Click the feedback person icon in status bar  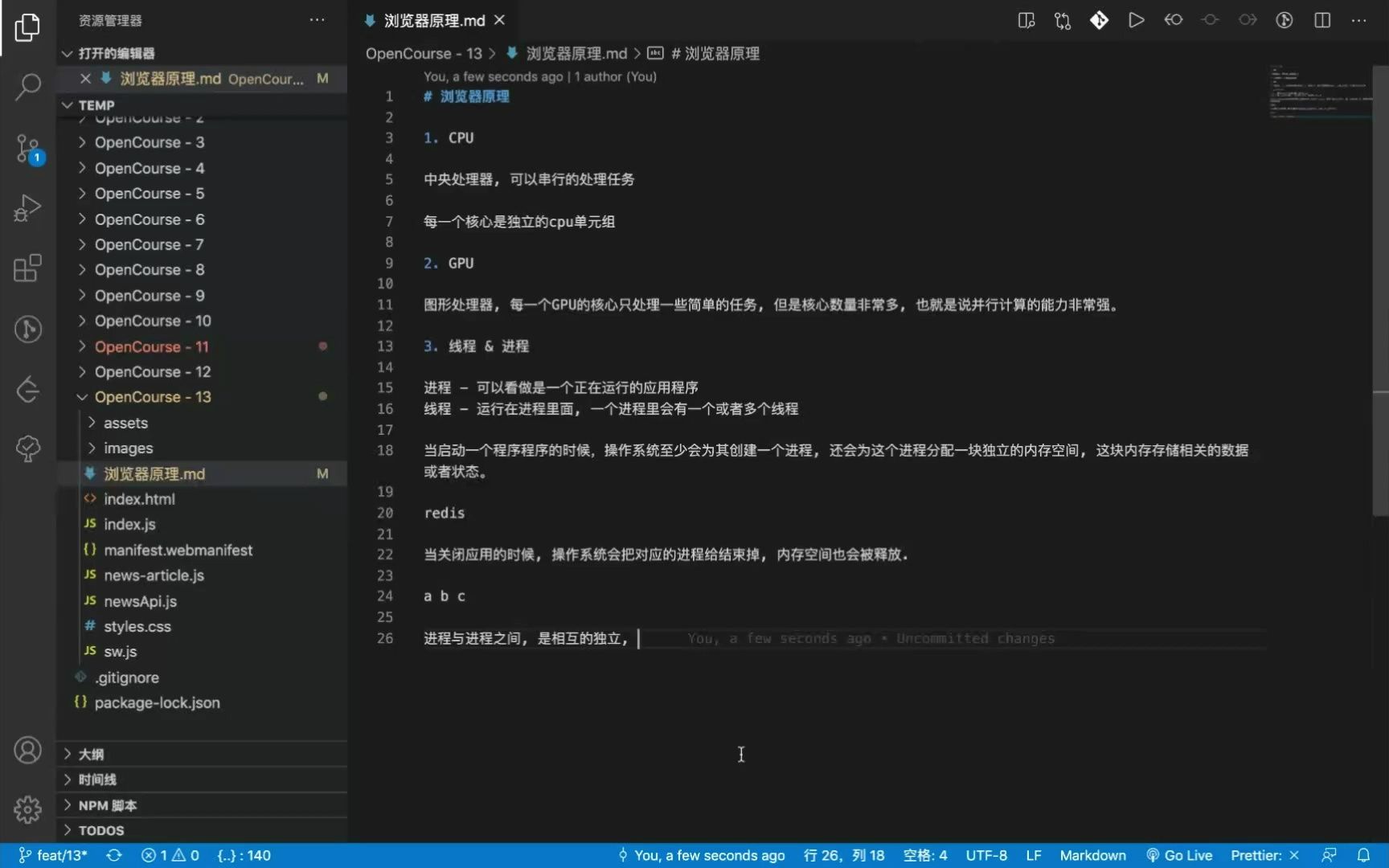click(x=1329, y=855)
